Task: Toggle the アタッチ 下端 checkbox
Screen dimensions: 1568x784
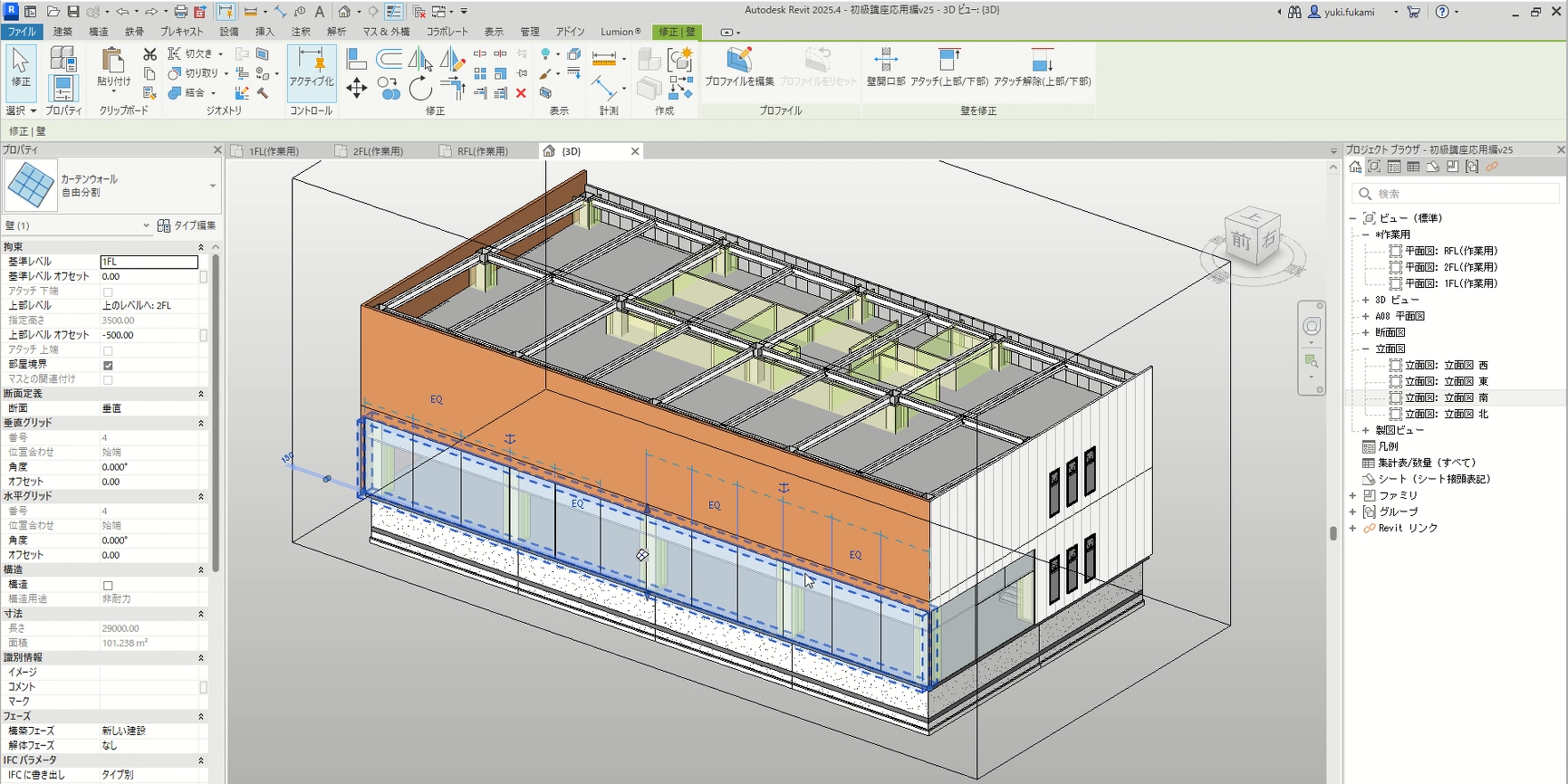Action: (x=108, y=292)
